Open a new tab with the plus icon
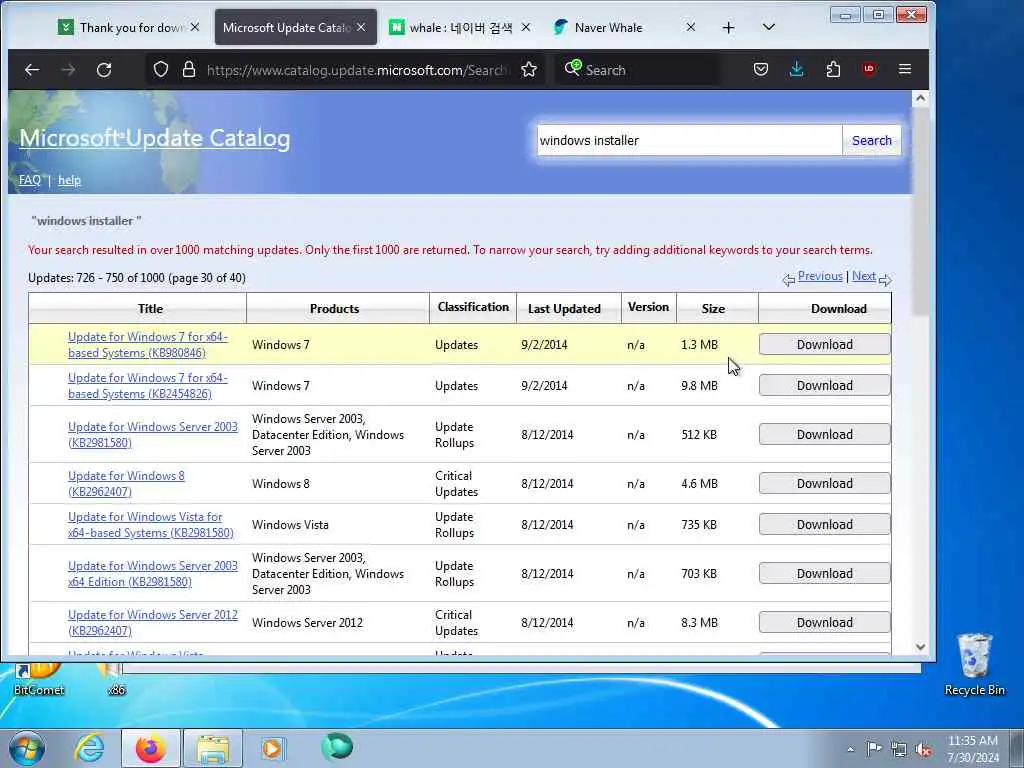The height and width of the screenshot is (768, 1024). click(729, 27)
